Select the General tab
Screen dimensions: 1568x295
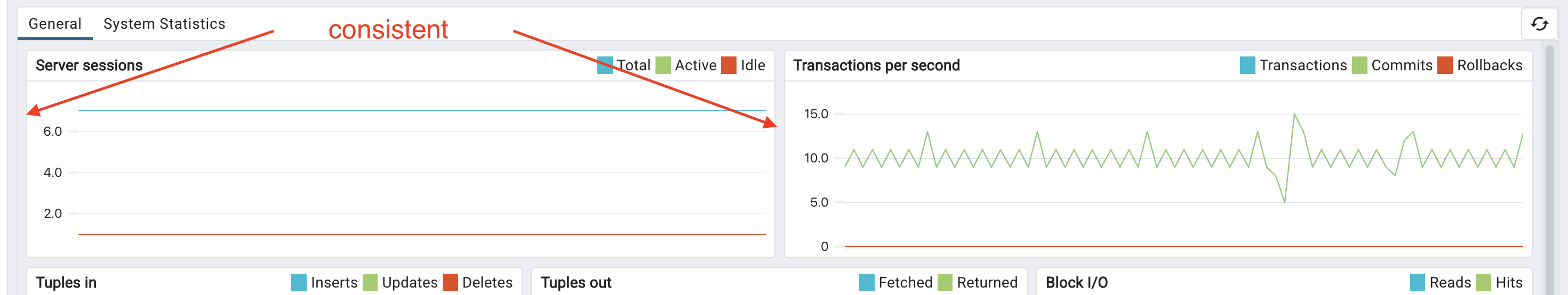[55, 24]
